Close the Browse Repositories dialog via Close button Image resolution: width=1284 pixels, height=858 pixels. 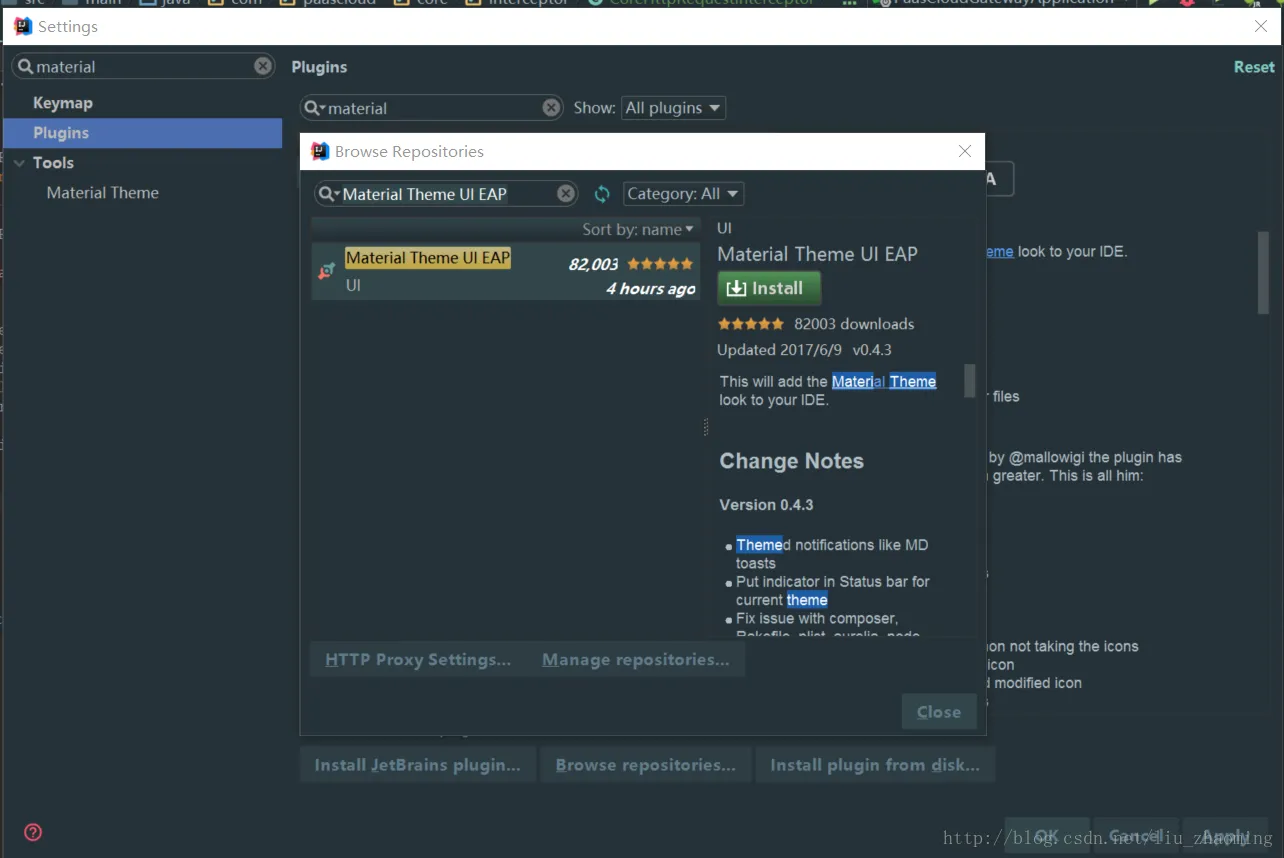tap(939, 712)
